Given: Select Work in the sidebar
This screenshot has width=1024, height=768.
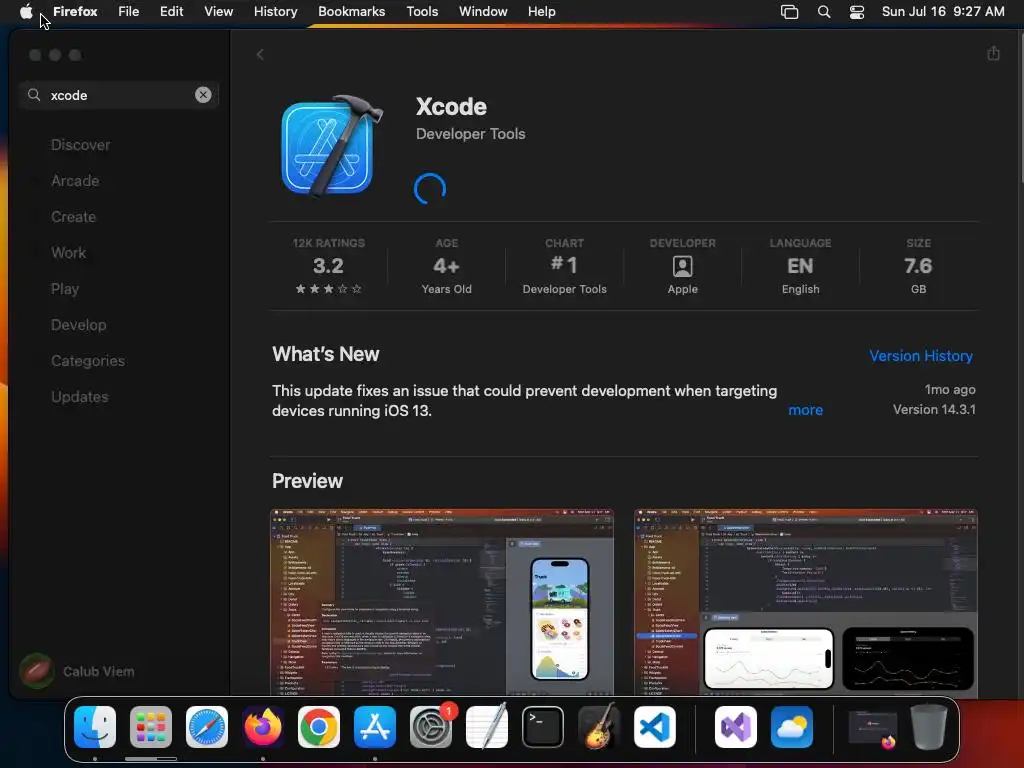Looking at the screenshot, I should (x=69, y=253).
